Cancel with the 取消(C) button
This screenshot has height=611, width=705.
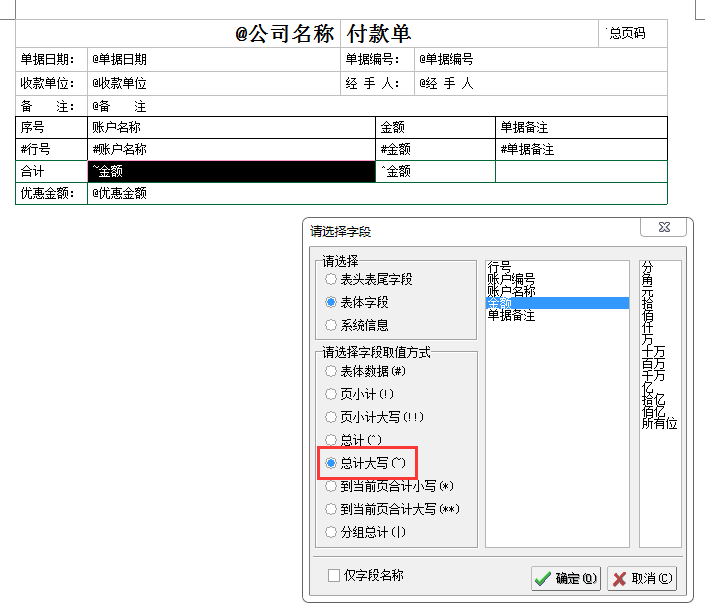pos(642,578)
